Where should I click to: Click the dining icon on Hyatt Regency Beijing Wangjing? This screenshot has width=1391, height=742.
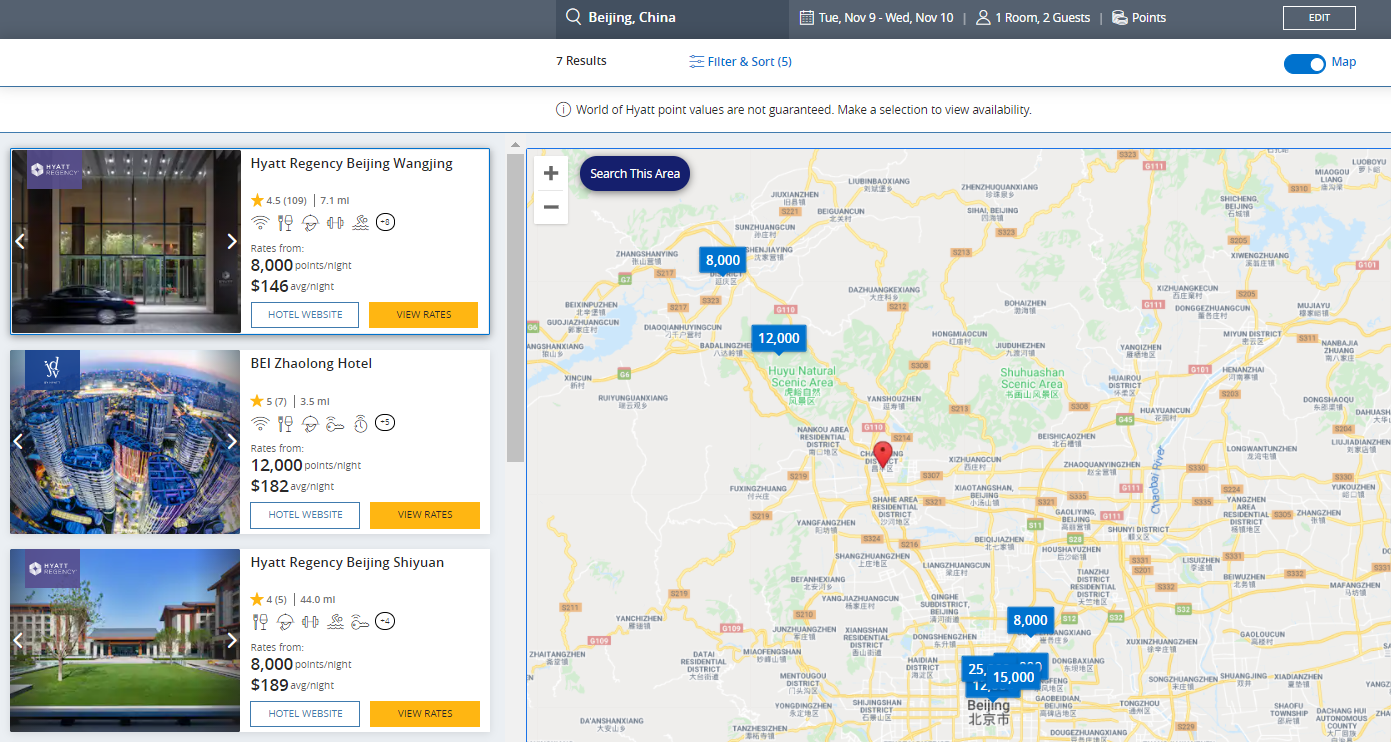pyautogui.click(x=285, y=222)
